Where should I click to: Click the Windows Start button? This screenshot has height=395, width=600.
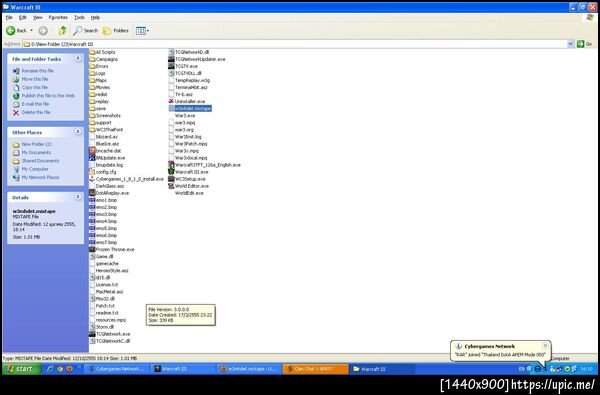pos(21,369)
